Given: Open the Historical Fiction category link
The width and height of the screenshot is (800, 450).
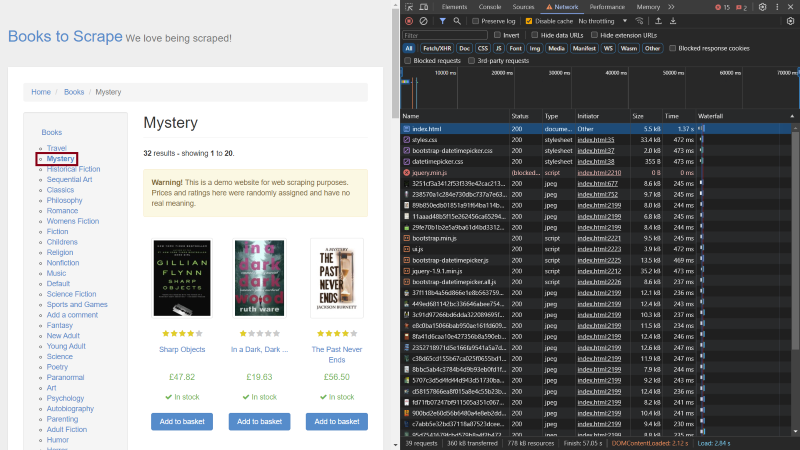Looking at the screenshot, I should (x=73, y=169).
